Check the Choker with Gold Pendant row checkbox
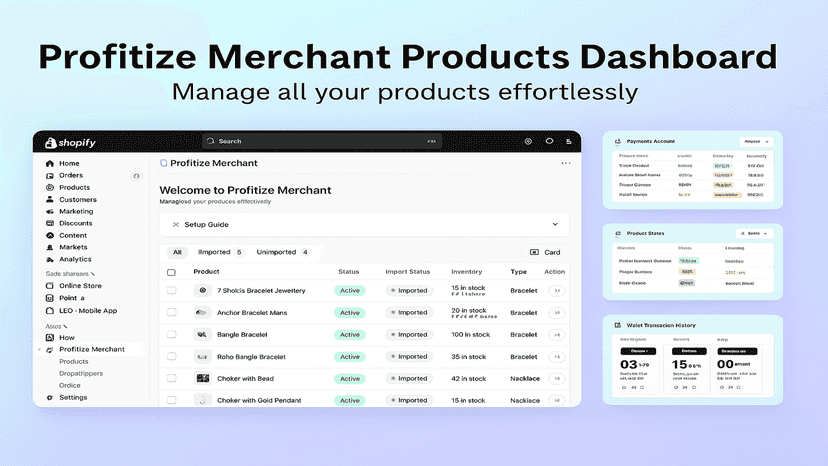 [172, 400]
